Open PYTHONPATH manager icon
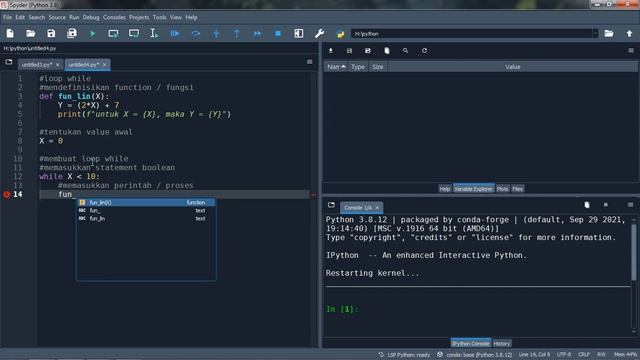The width and height of the screenshot is (640, 360). point(340,34)
